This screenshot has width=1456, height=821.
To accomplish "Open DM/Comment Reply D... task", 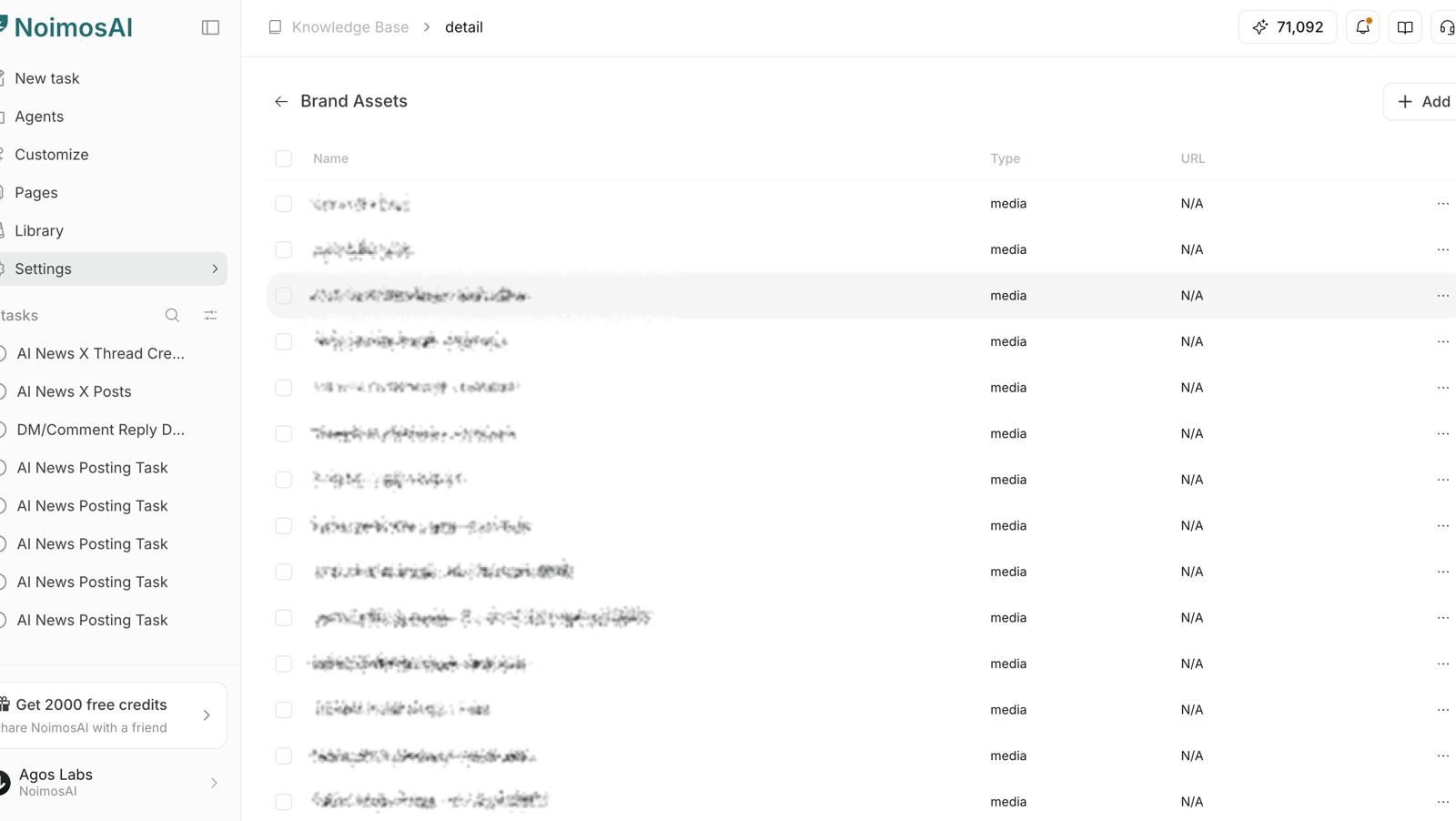I will click(x=100, y=430).
